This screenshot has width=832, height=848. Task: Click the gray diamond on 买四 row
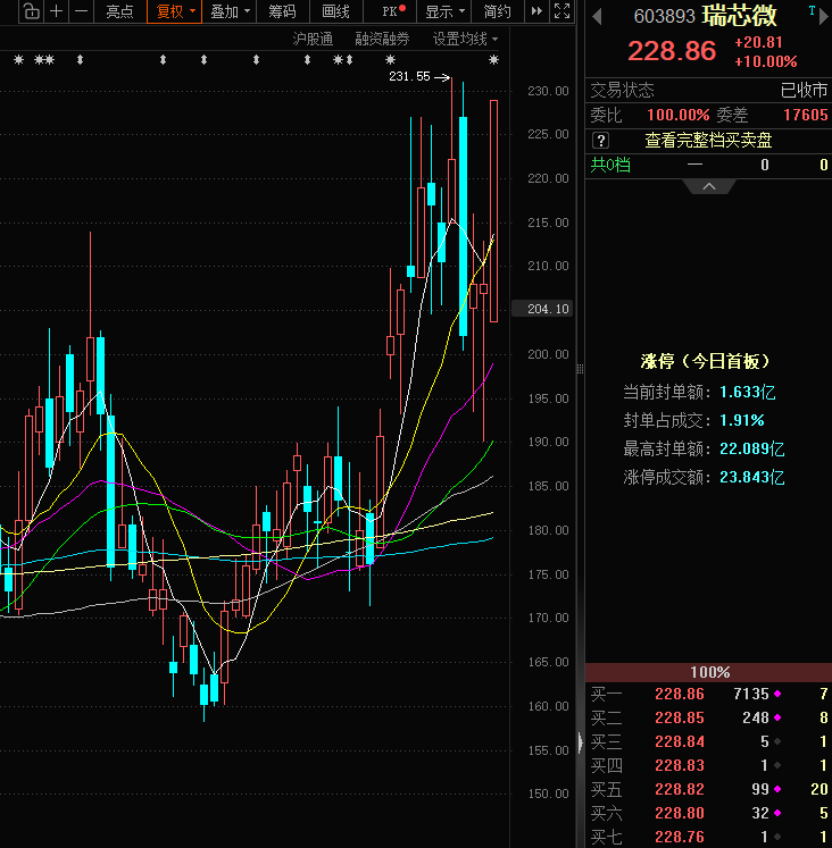[777, 765]
